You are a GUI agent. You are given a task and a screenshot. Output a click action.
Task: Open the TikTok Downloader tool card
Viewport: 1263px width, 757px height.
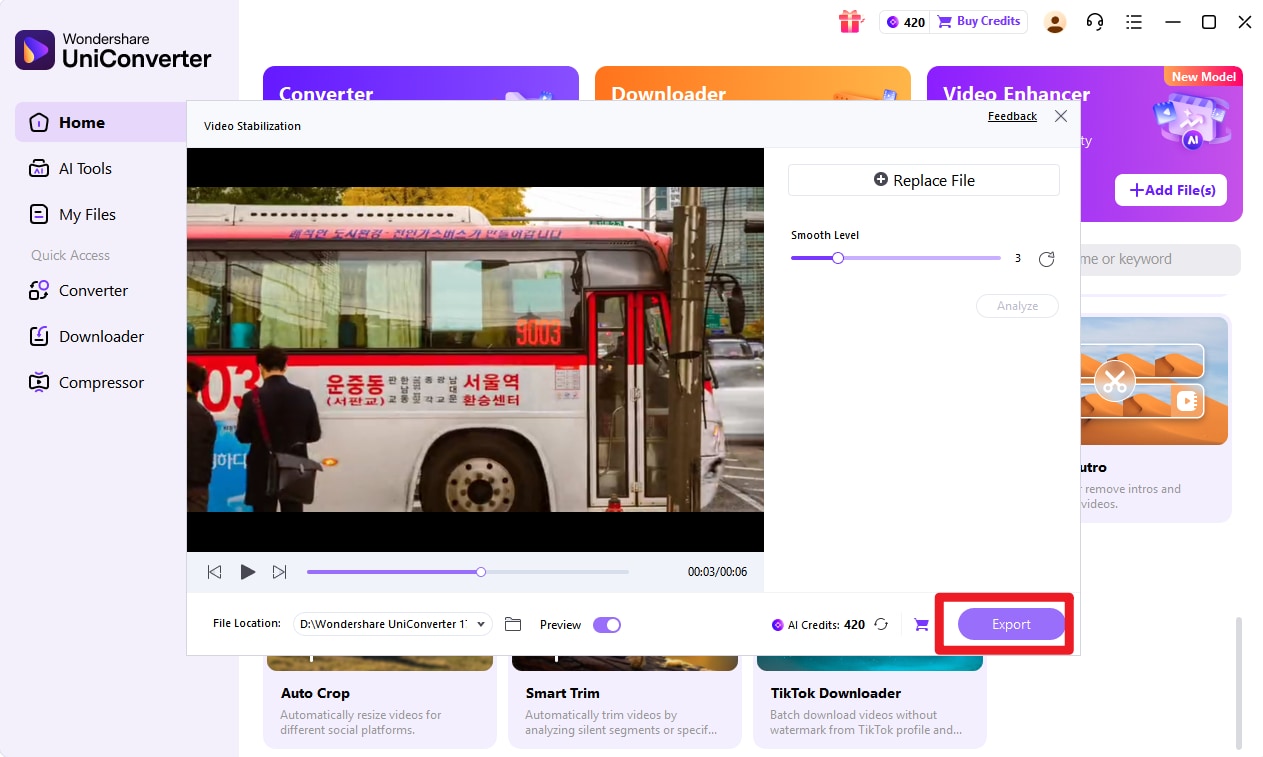(x=870, y=702)
